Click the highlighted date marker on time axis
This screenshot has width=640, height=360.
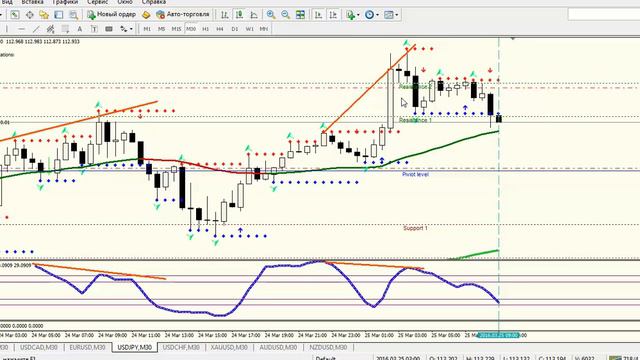(498, 335)
